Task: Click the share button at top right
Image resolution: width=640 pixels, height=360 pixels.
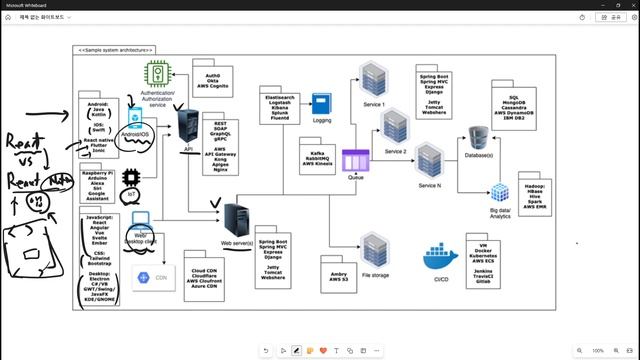Action: 611,18
